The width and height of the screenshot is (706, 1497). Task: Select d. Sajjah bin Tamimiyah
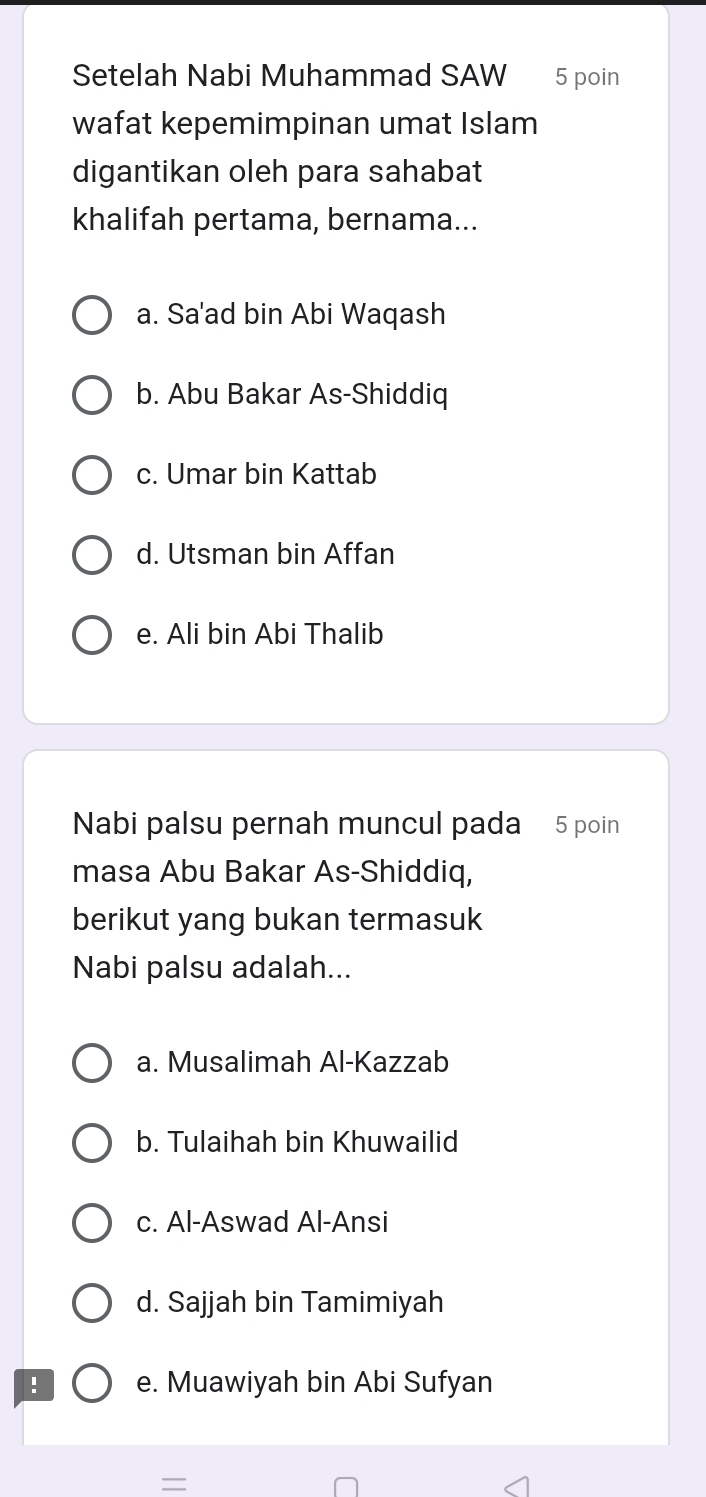point(92,1303)
